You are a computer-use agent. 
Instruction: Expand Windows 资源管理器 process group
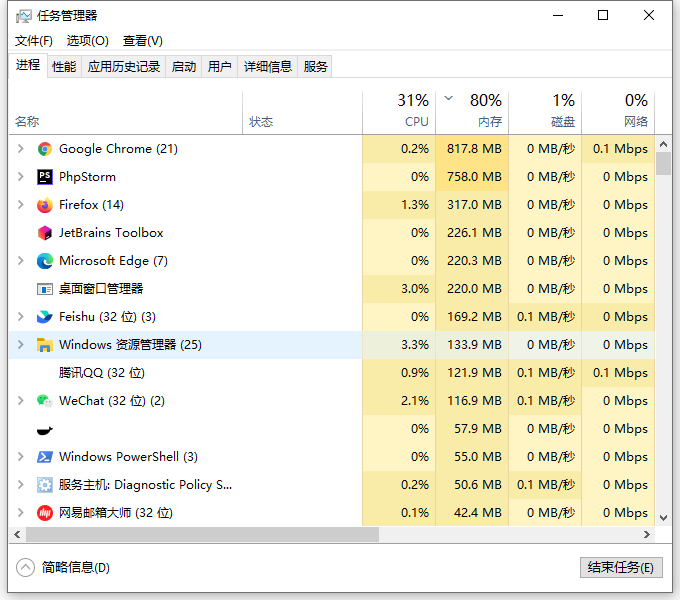(x=21, y=345)
